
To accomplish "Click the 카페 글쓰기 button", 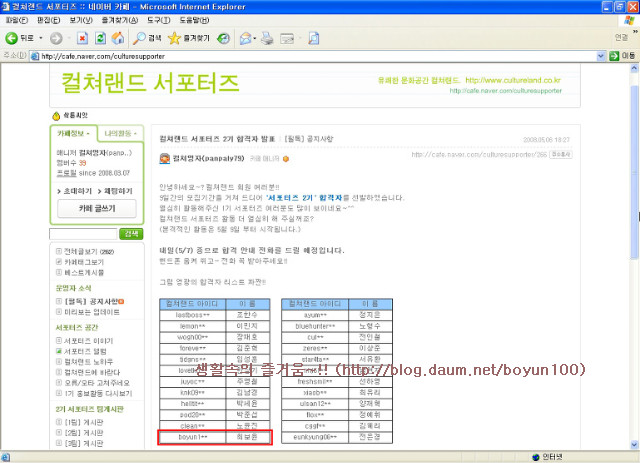I will tap(97, 208).
